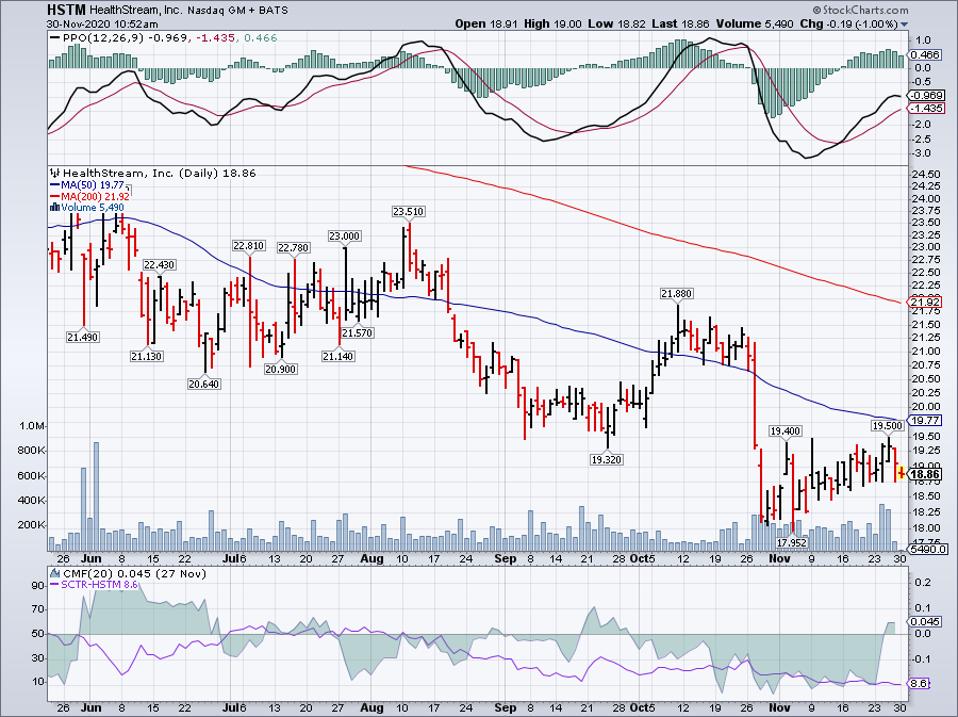This screenshot has height=717, width=958.
Task: Click the 0.045 CMF tag on the right axis
Action: [x=925, y=622]
